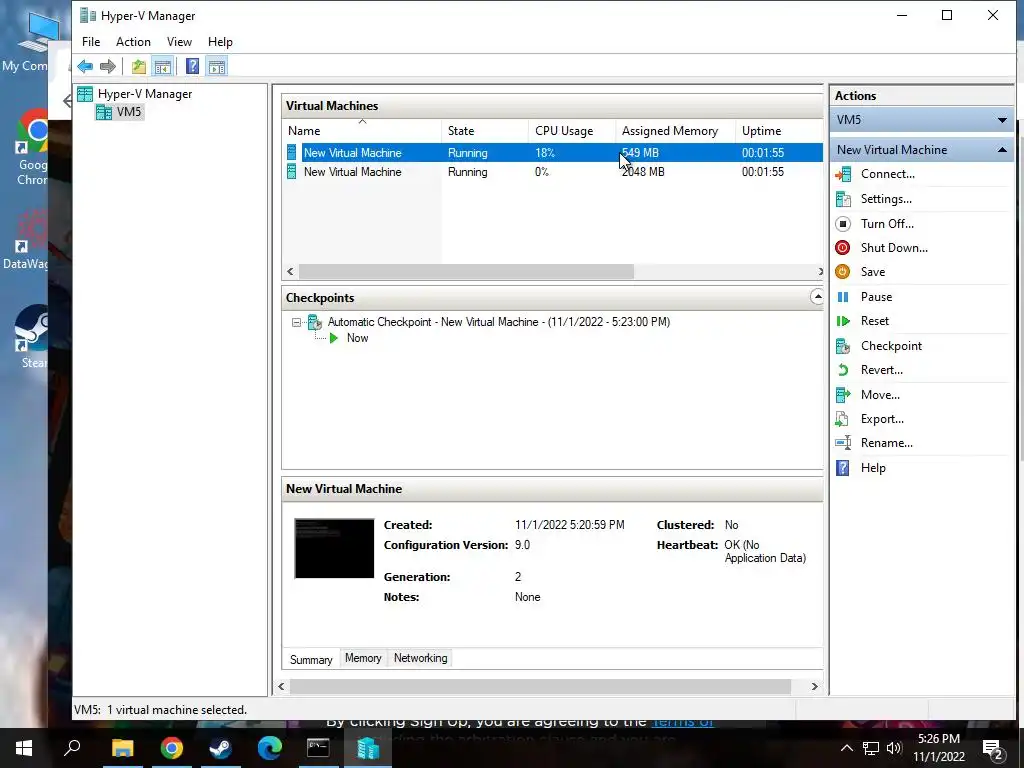Viewport: 1024px width, 768px height.
Task: Sort by the State column header
Action: pos(485,131)
